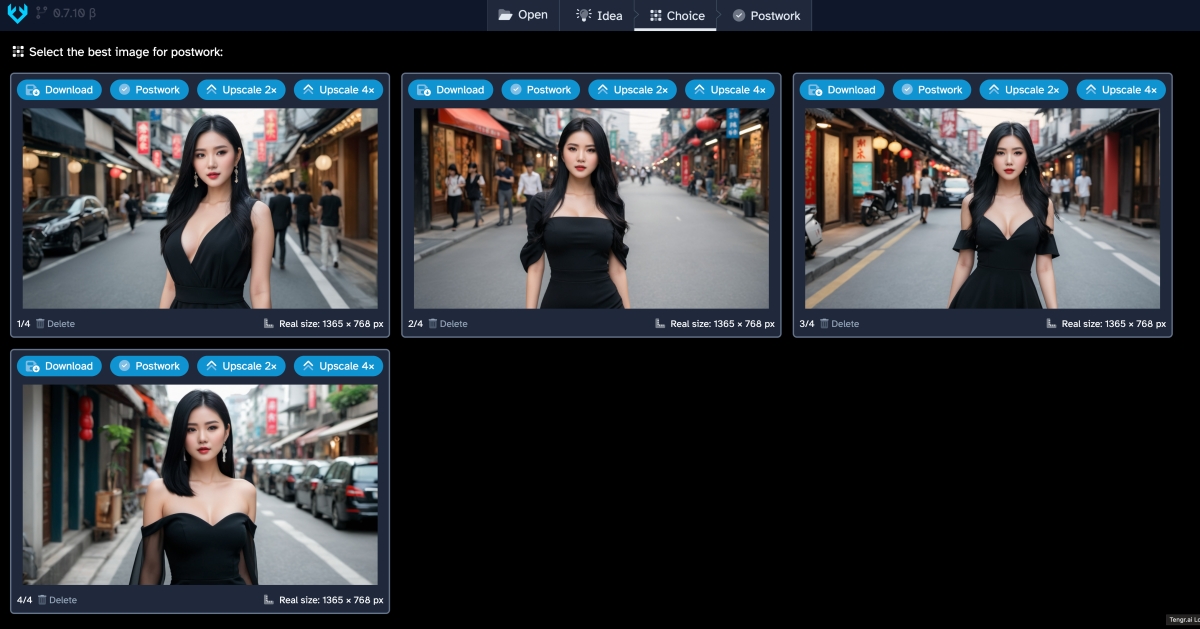Screen dimensions: 1200x629
Task: Delete image 4/4
Action: 57,600
